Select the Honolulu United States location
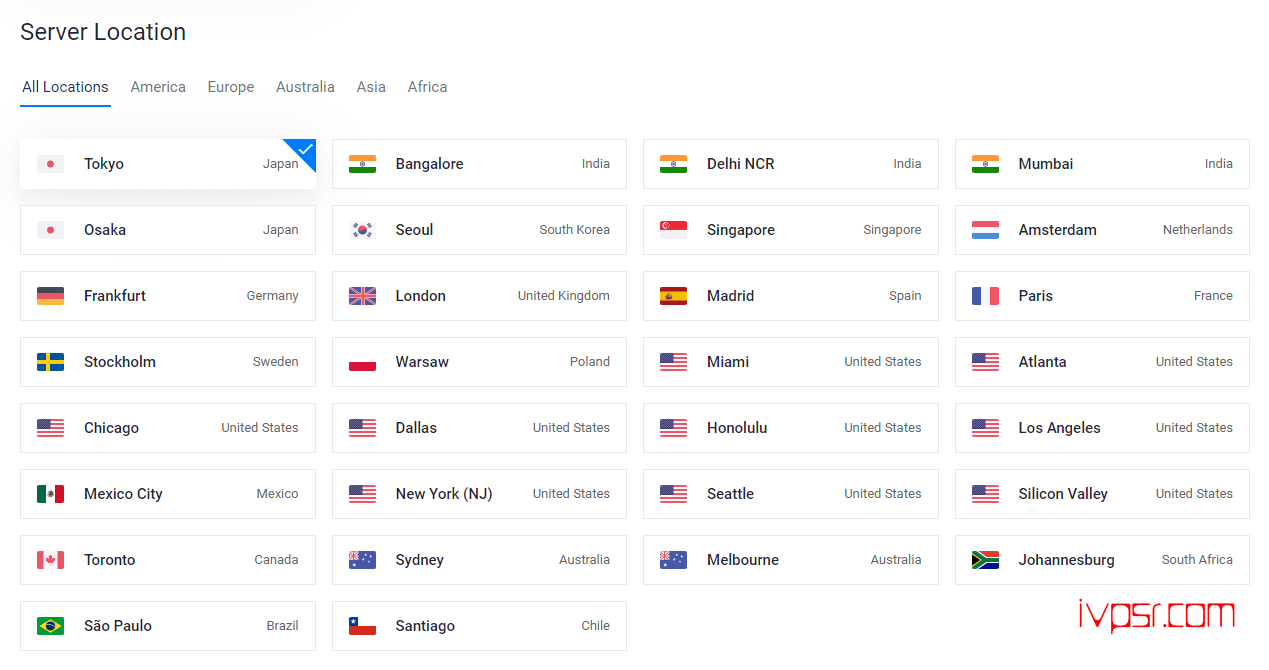Viewport: 1269px width, 670px height. coord(790,428)
